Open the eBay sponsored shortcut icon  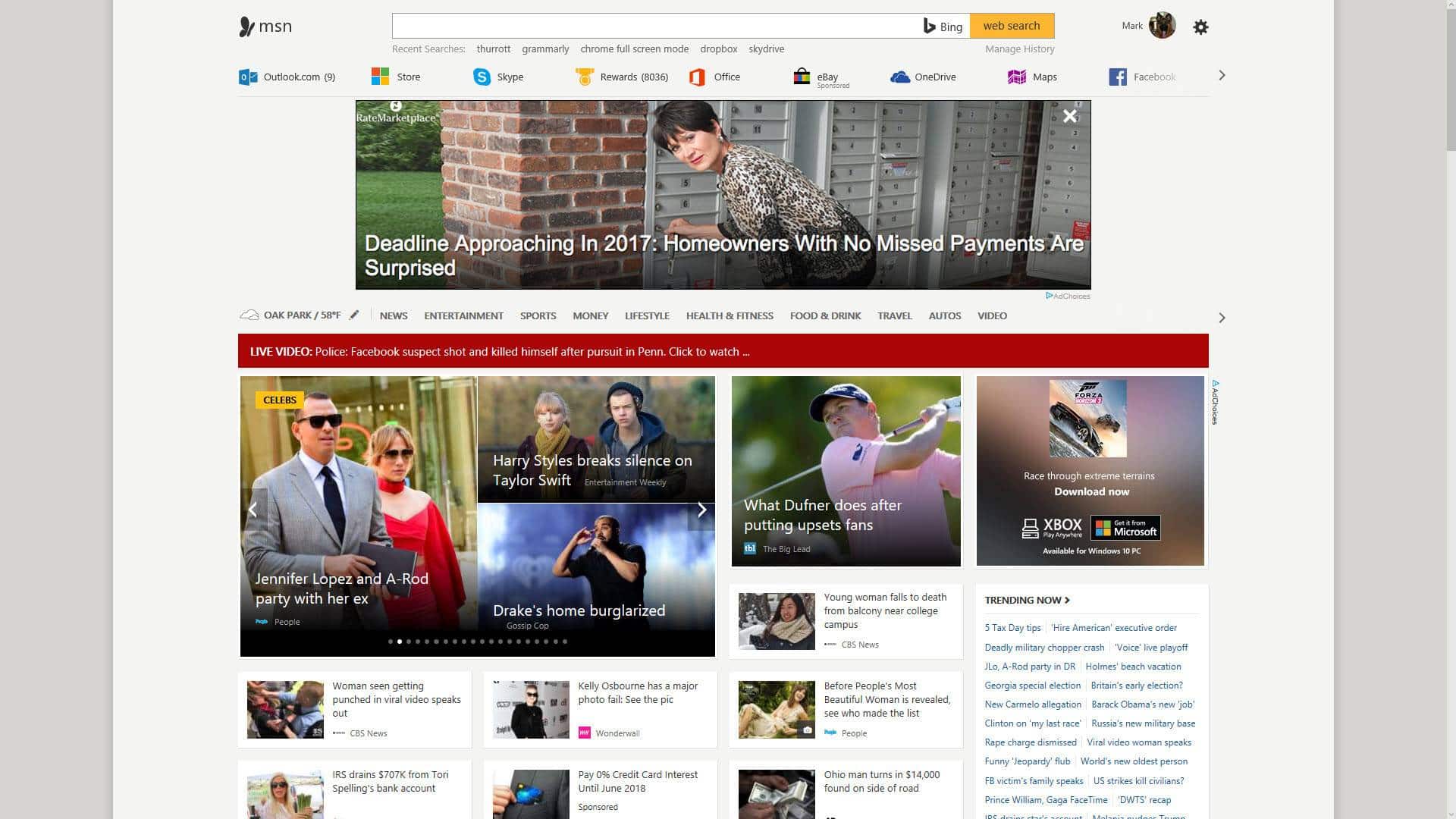(x=802, y=77)
